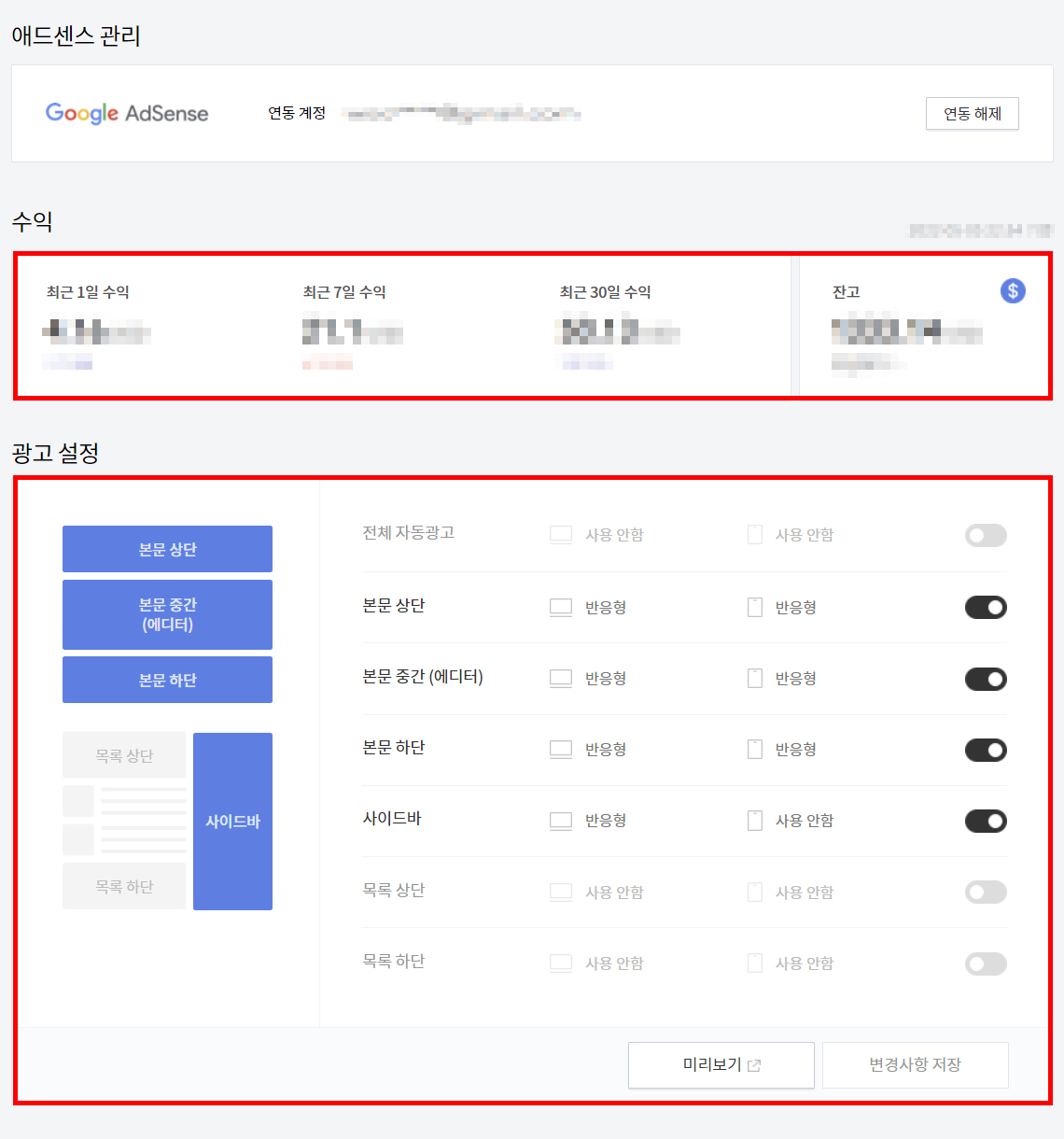Click mobile icon in 목록 상단 row
The height and width of the screenshot is (1139, 1064).
pyautogui.click(x=755, y=892)
